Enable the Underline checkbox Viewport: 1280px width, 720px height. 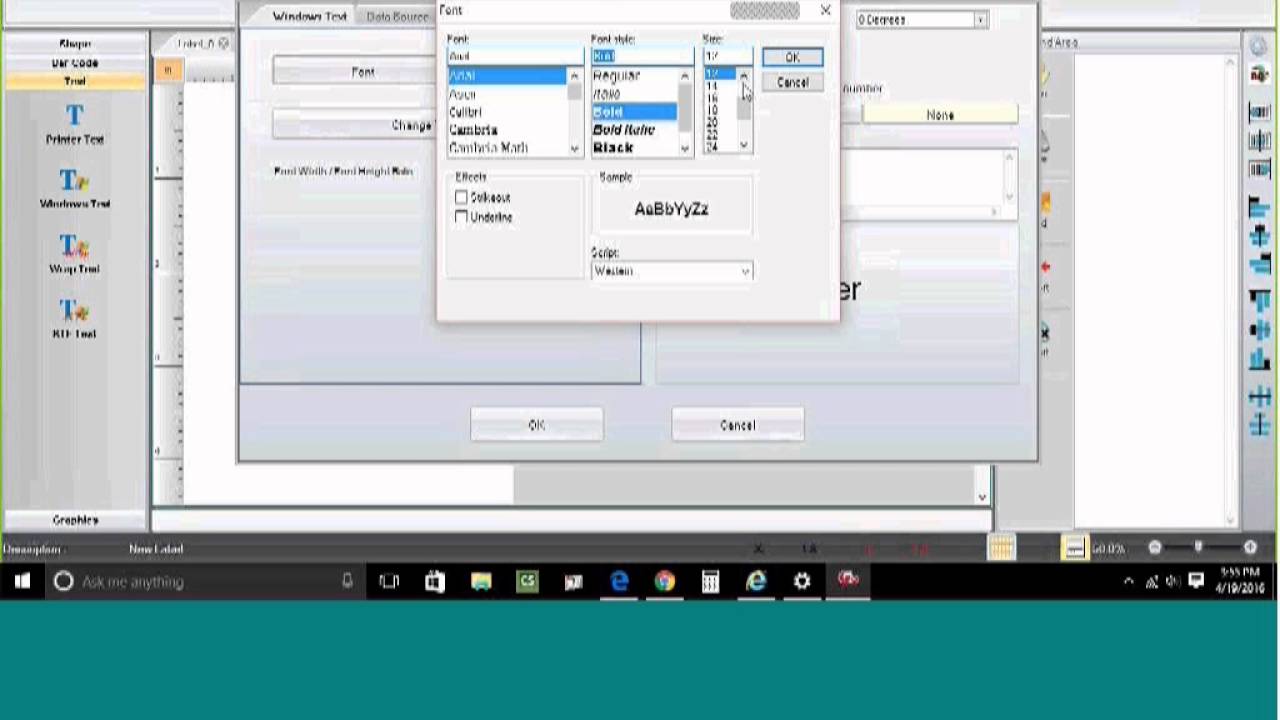tap(461, 216)
